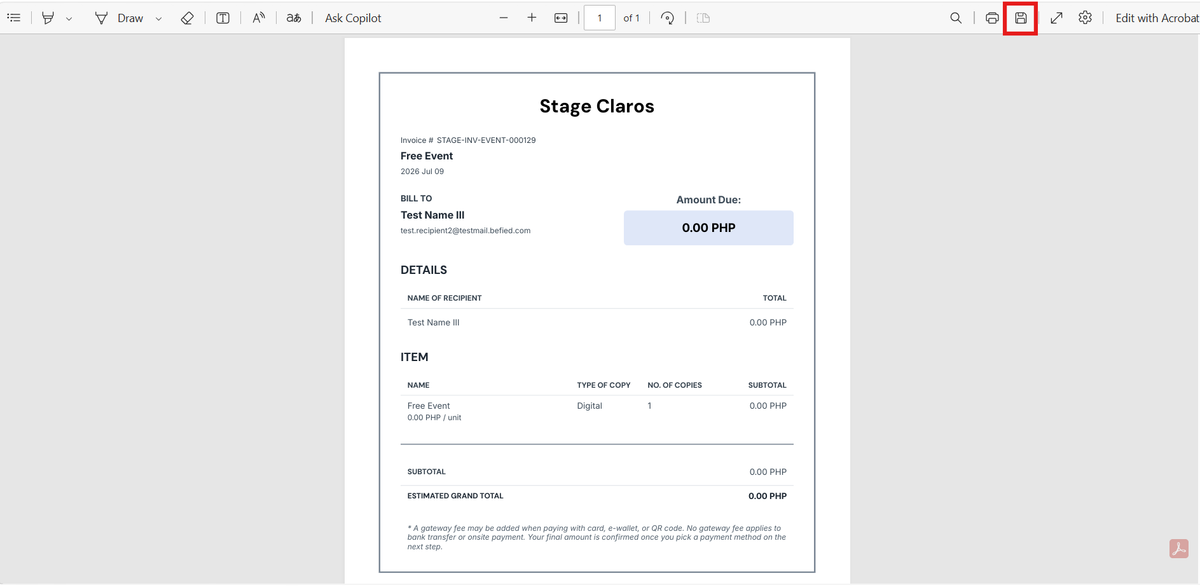1200x586 pixels.
Task: Add a text box
Action: (x=223, y=18)
